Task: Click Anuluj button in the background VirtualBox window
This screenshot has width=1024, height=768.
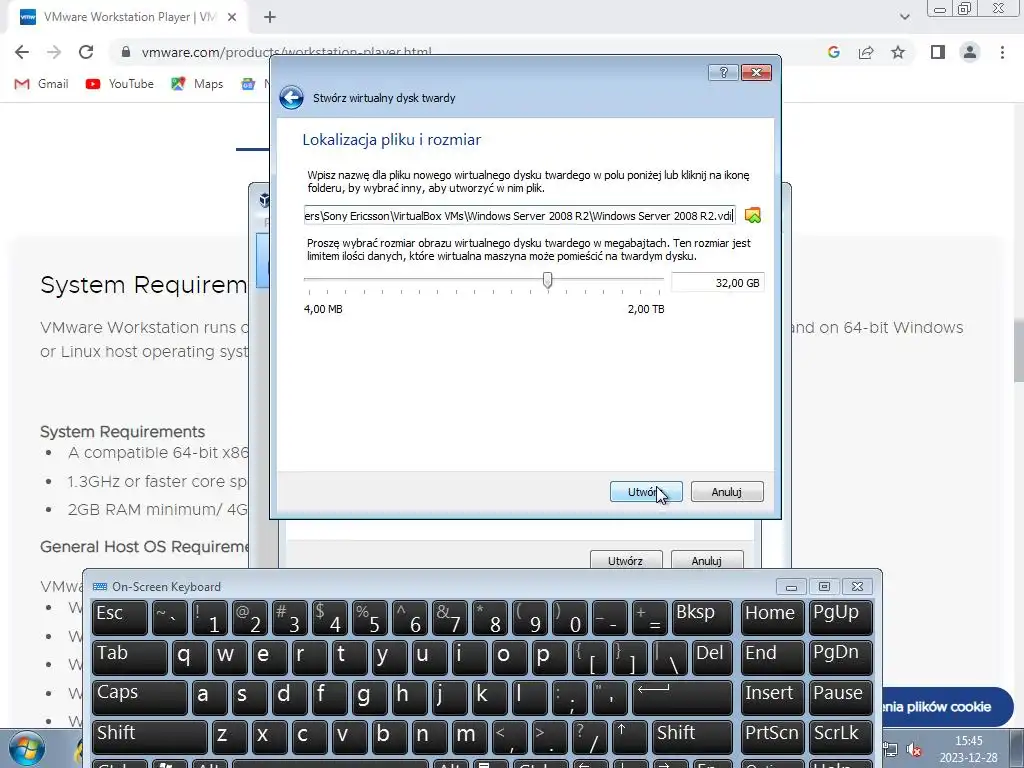Action: [x=707, y=560]
